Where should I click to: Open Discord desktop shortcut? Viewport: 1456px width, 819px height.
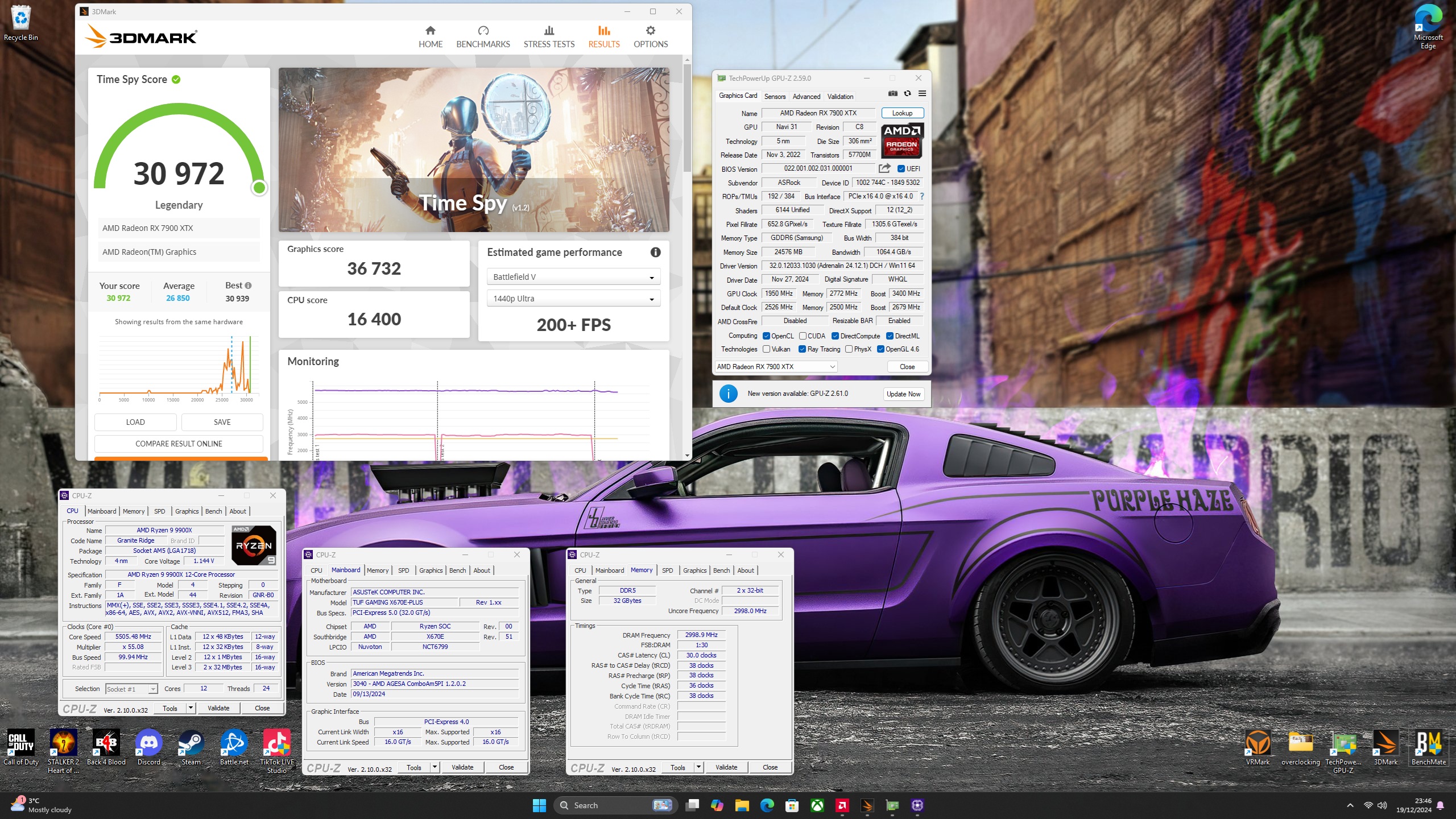pos(149,747)
